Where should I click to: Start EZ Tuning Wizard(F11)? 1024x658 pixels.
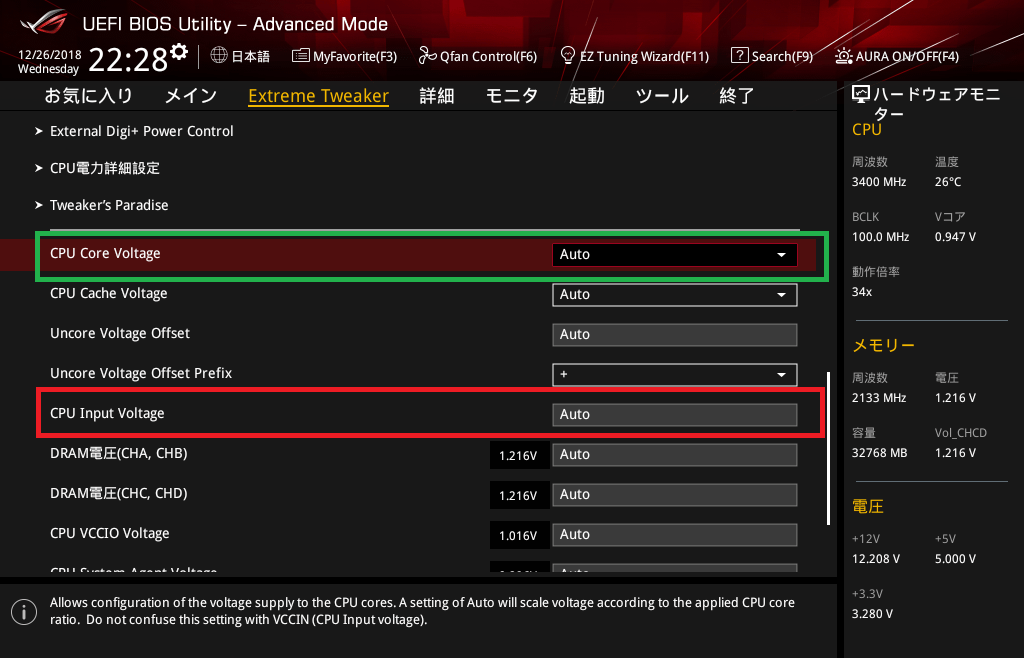(644, 56)
